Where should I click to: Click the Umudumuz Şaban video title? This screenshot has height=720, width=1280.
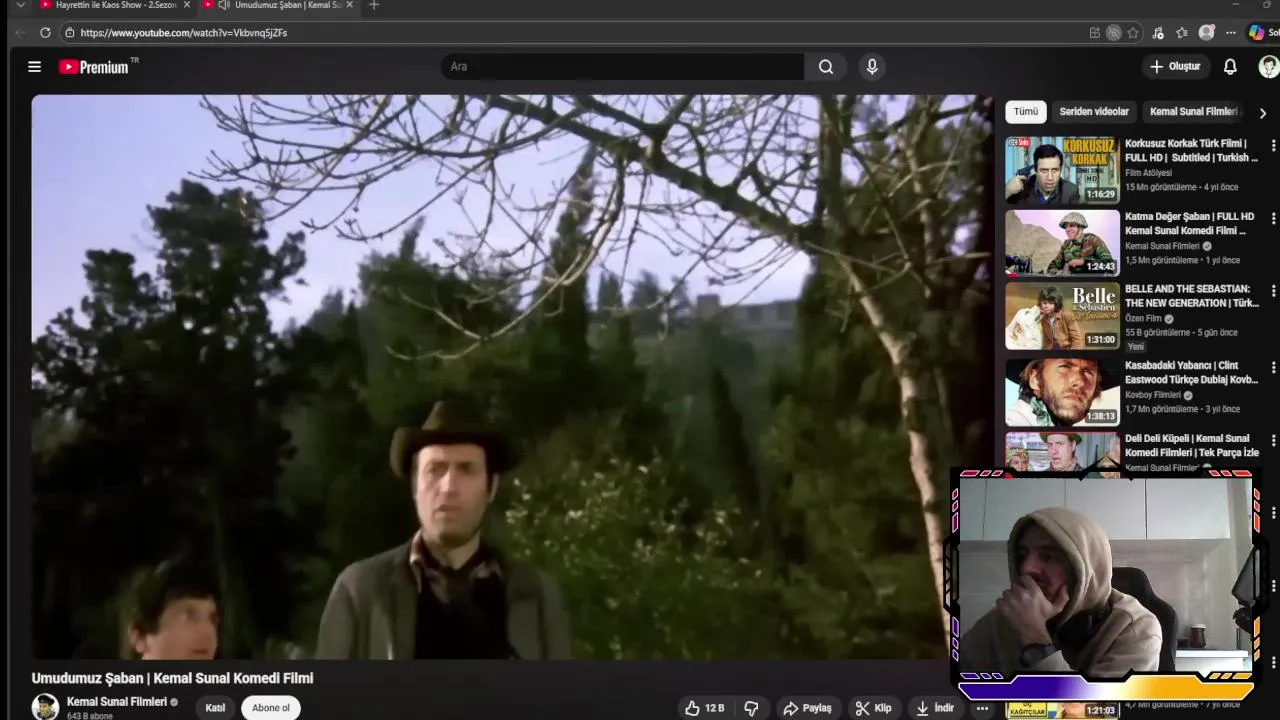[x=172, y=678]
